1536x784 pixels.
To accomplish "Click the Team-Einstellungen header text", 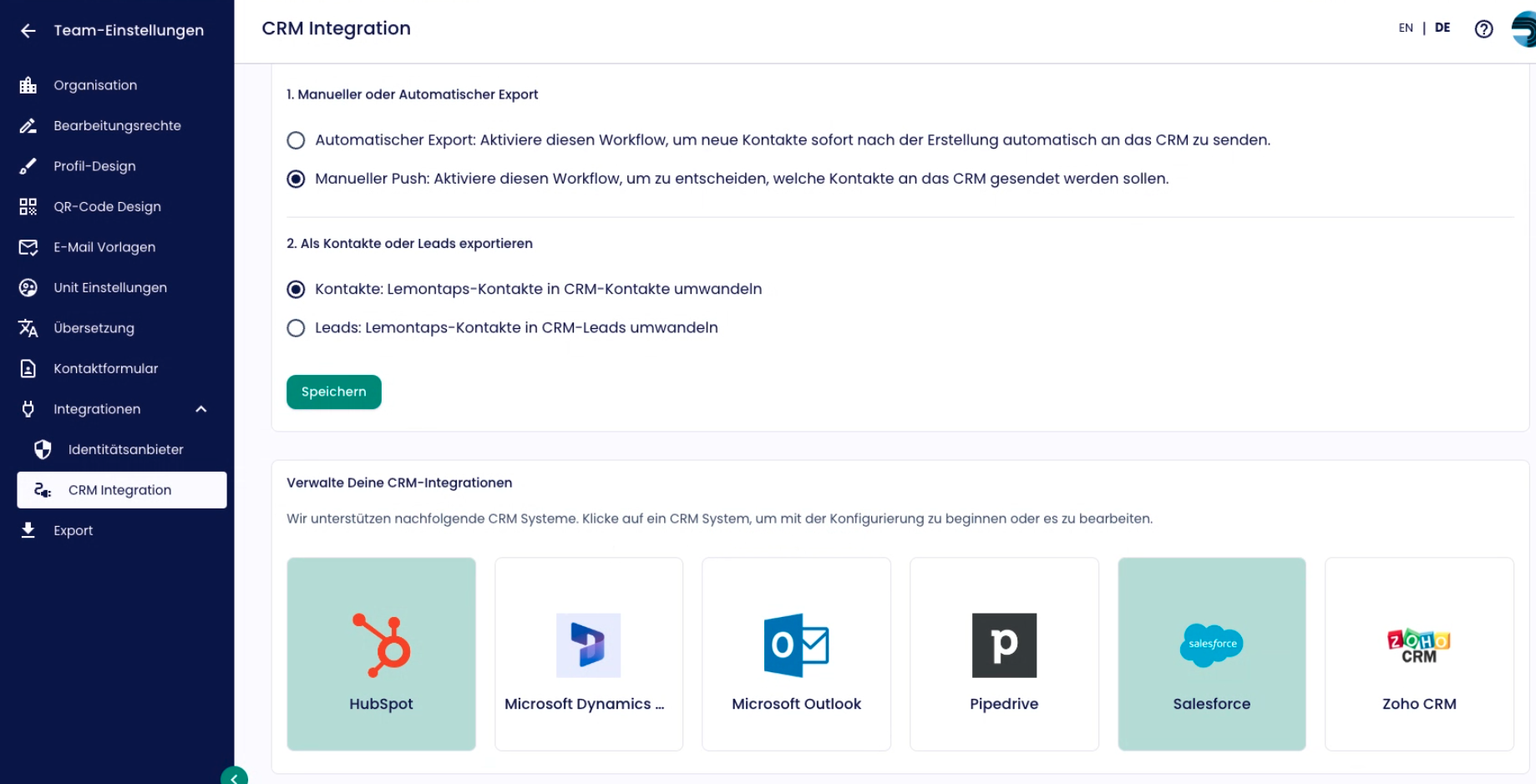I will (x=129, y=31).
